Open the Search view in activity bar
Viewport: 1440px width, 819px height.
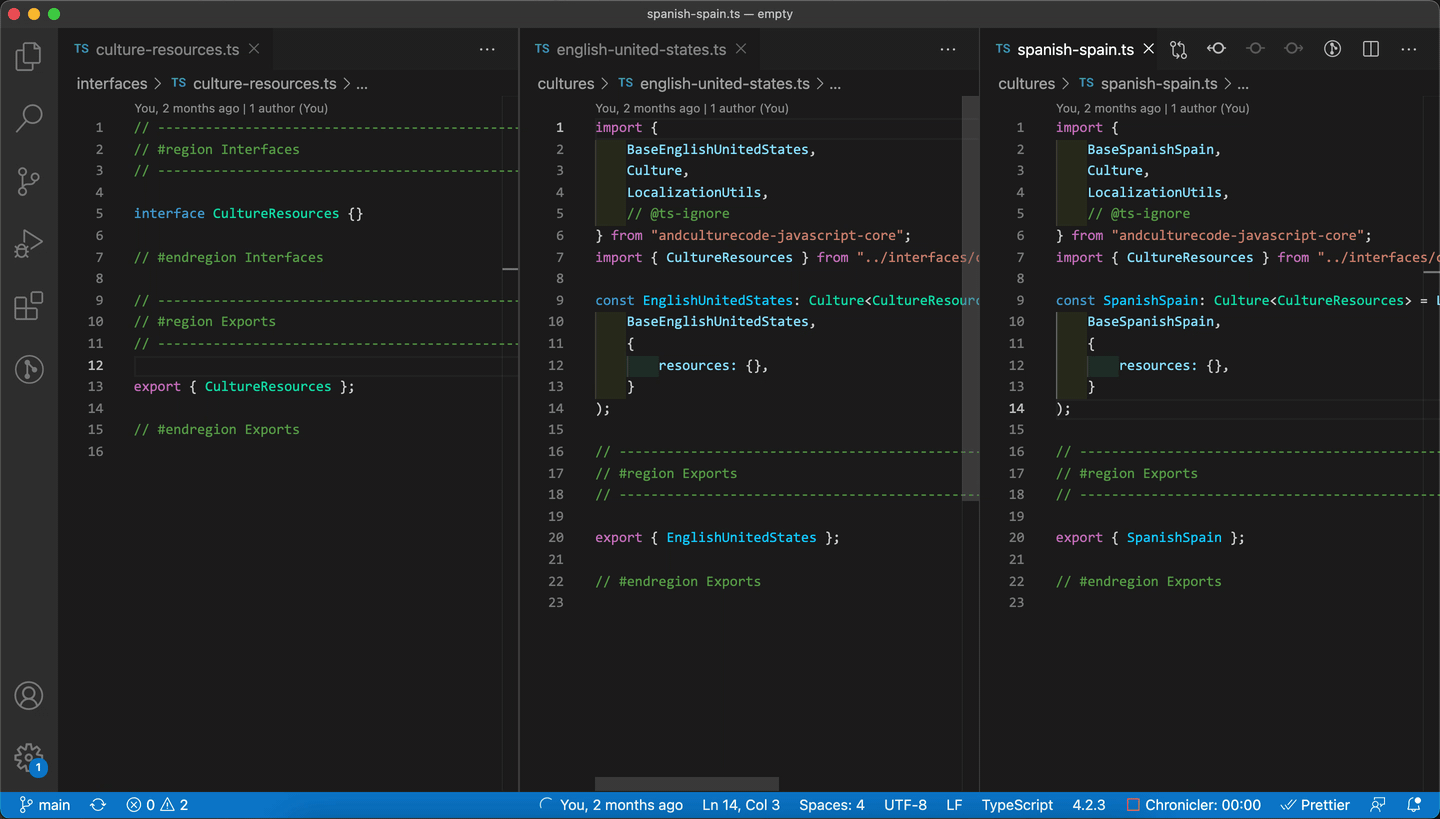coord(29,118)
